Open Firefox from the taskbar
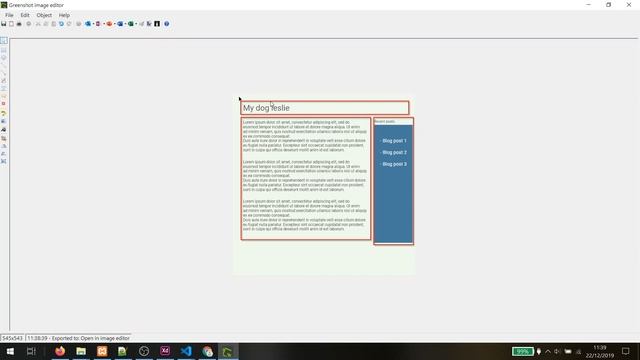Screen dimensions: 640x360 coord(60,351)
